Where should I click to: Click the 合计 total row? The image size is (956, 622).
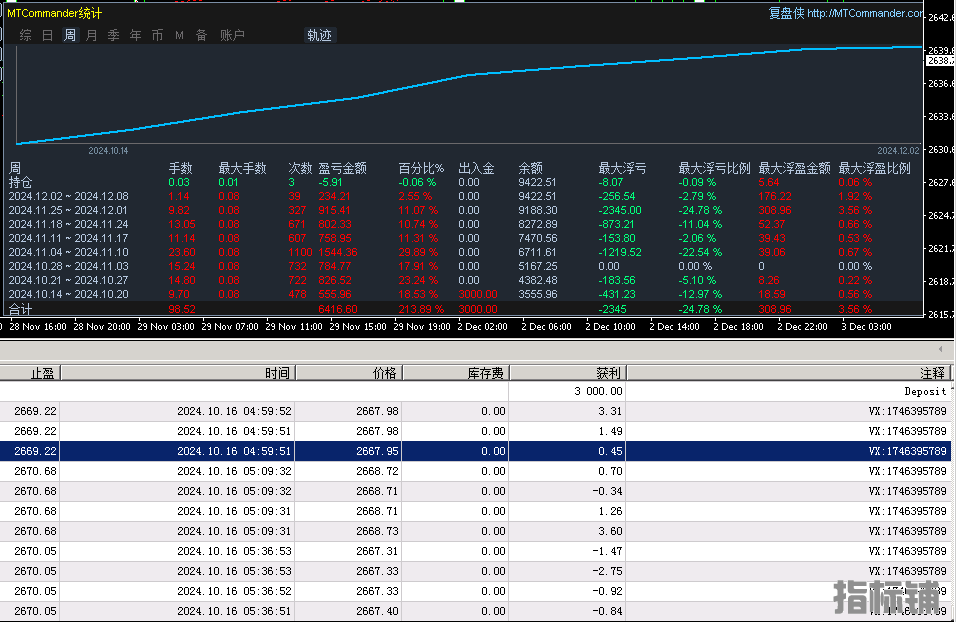click(22, 309)
